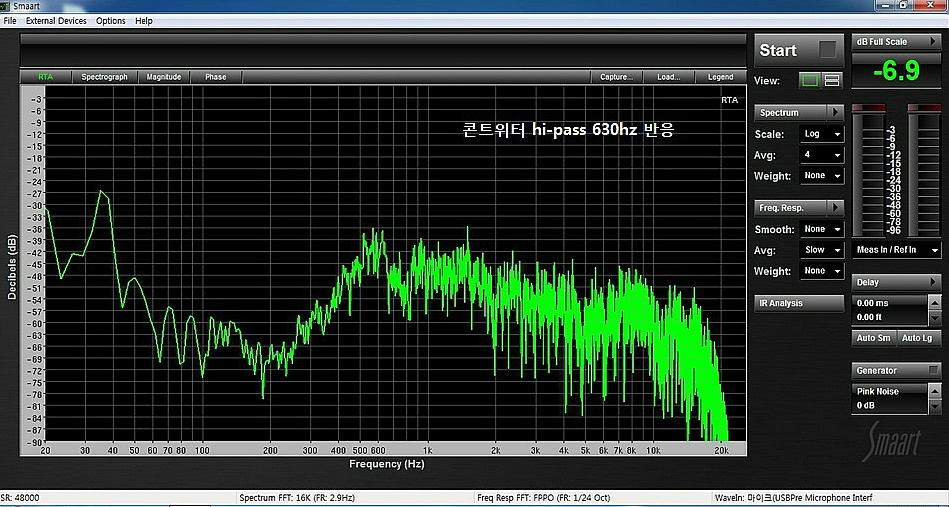The image size is (949, 507).
Task: Open the External Devices menu
Action: tap(56, 21)
